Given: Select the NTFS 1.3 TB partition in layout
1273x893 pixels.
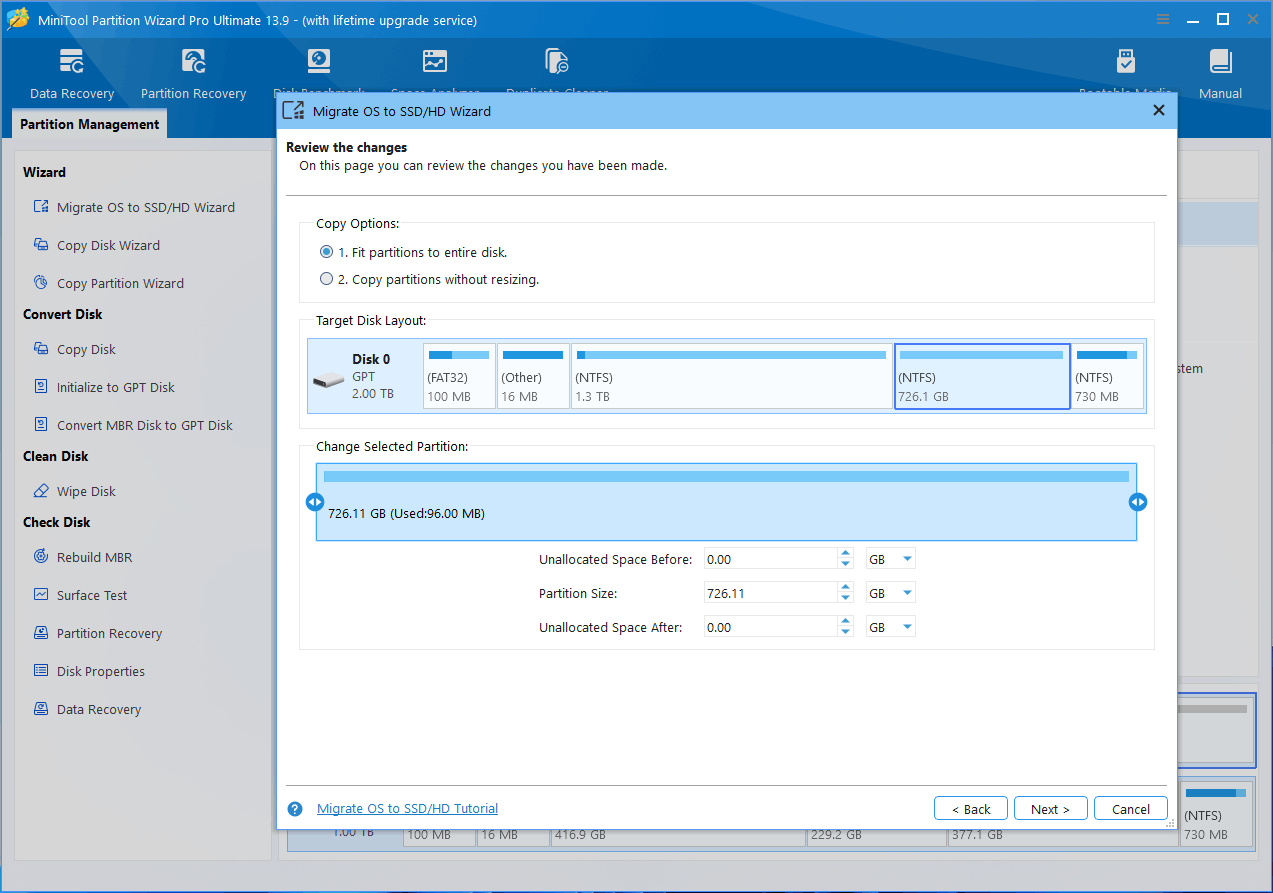Looking at the screenshot, I should 731,376.
